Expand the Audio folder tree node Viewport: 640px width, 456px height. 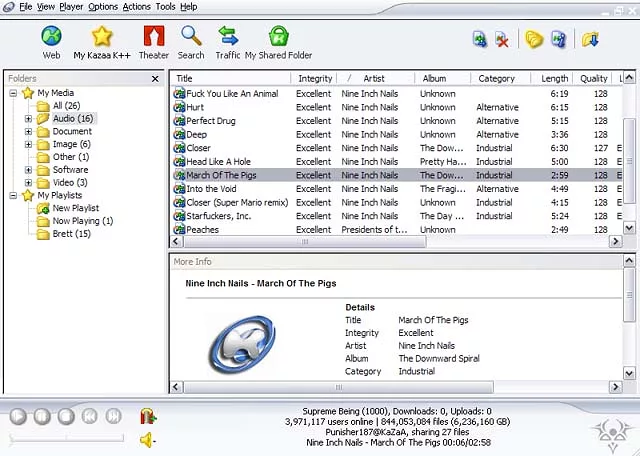click(29, 119)
